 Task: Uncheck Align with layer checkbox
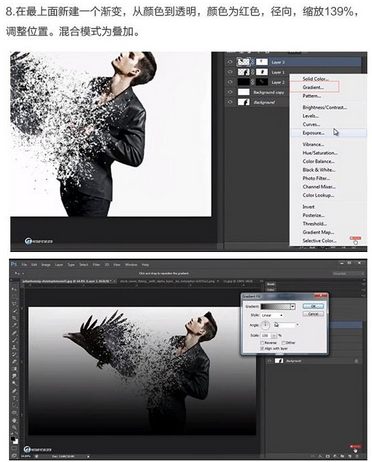point(262,348)
